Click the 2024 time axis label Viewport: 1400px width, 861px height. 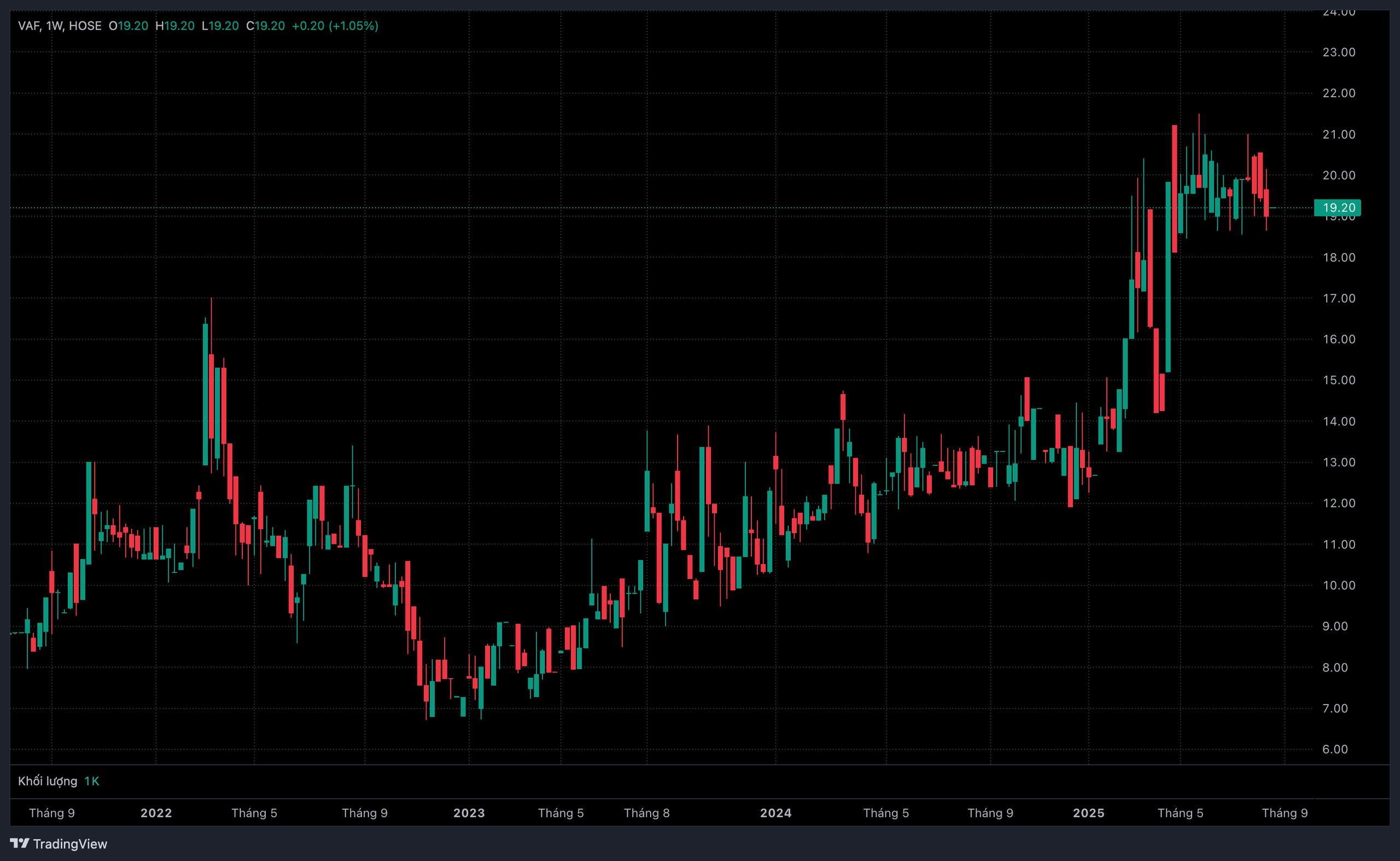776,812
